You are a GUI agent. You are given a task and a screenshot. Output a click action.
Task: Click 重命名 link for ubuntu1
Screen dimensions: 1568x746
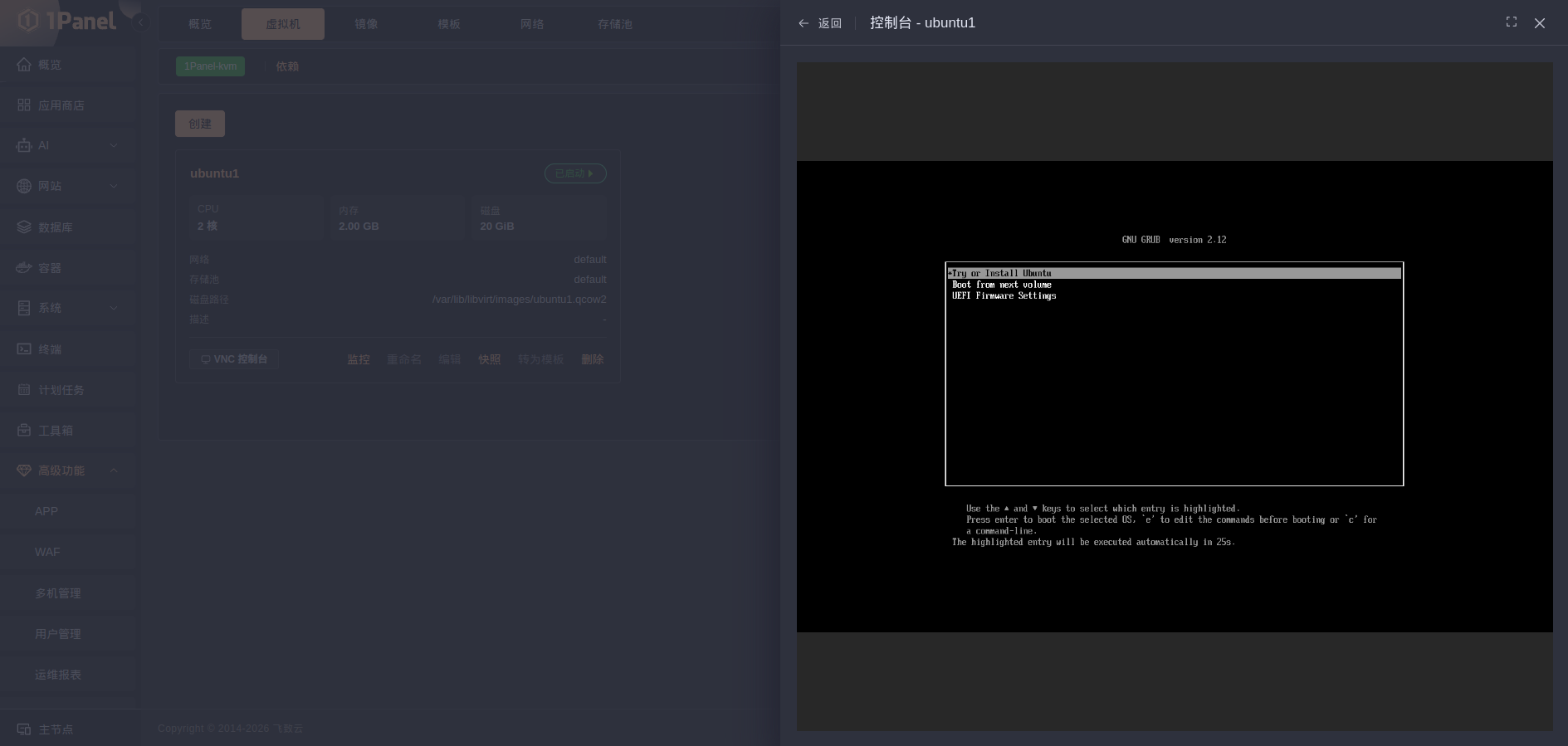point(404,359)
